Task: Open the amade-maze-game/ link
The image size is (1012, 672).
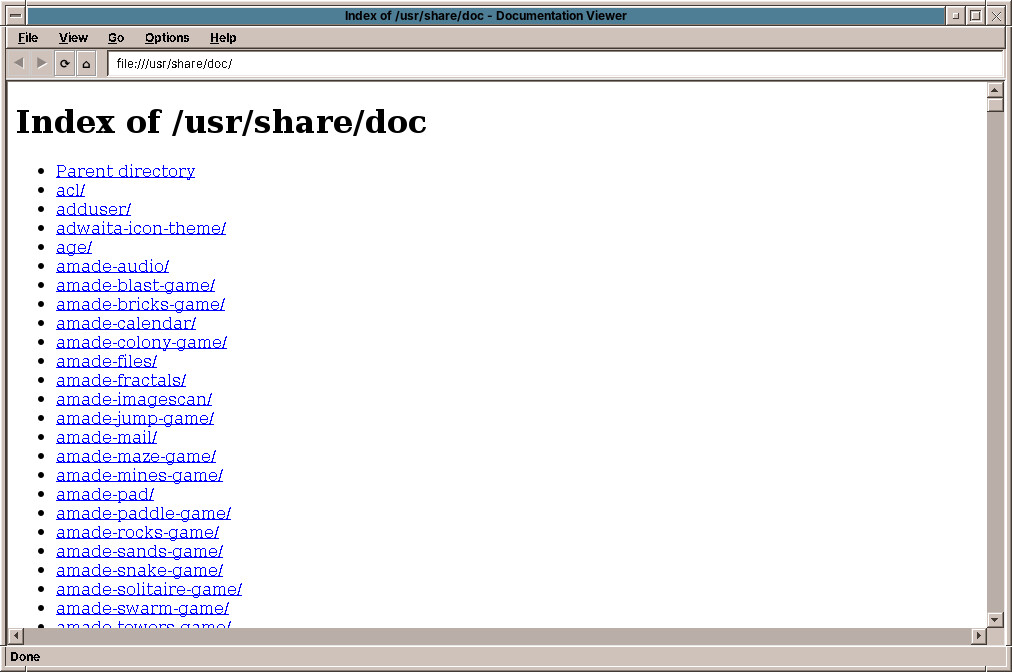Action: 136,456
